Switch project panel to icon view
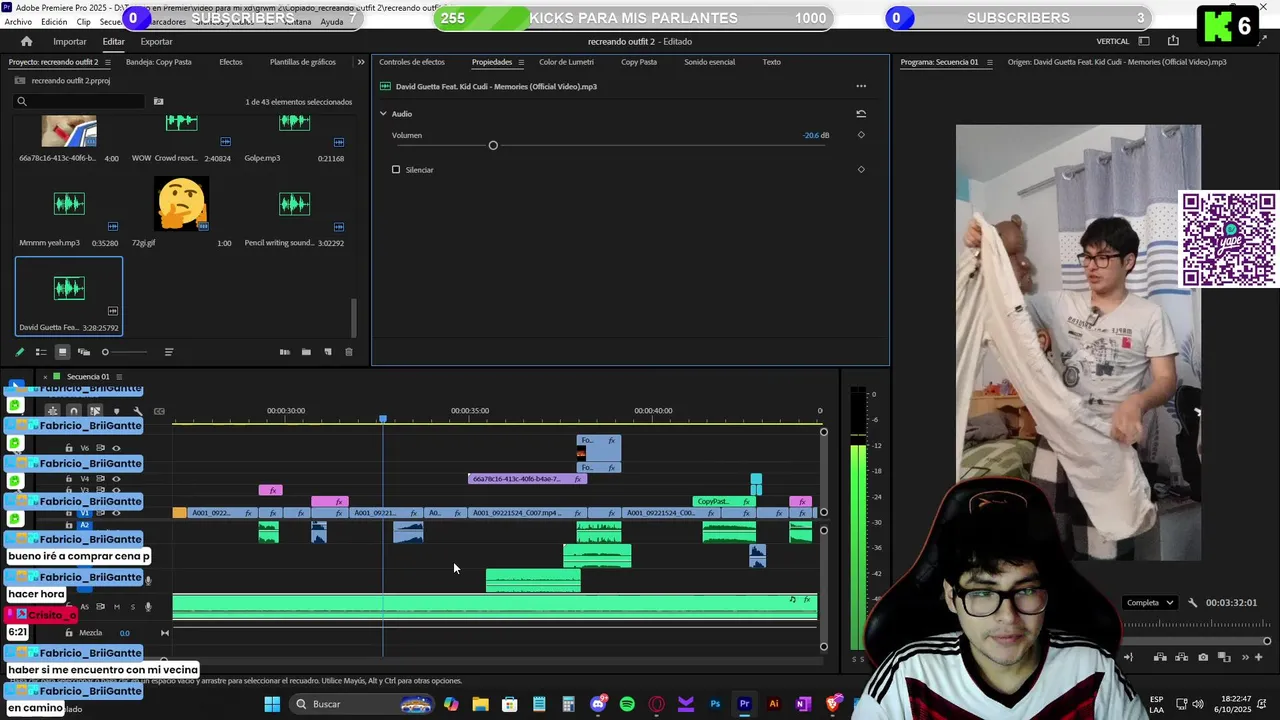Screen dimensions: 1280x720 coord(62,352)
